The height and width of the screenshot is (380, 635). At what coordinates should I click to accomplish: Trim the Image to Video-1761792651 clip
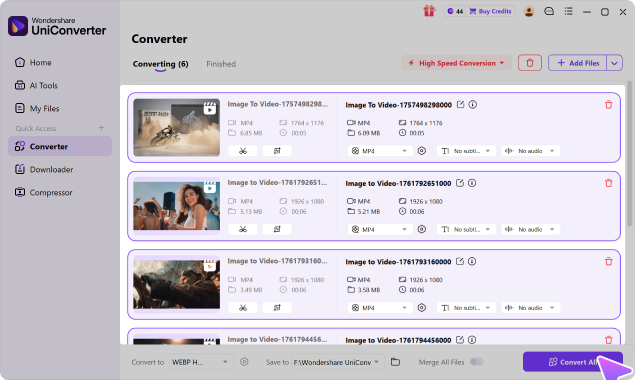243,229
